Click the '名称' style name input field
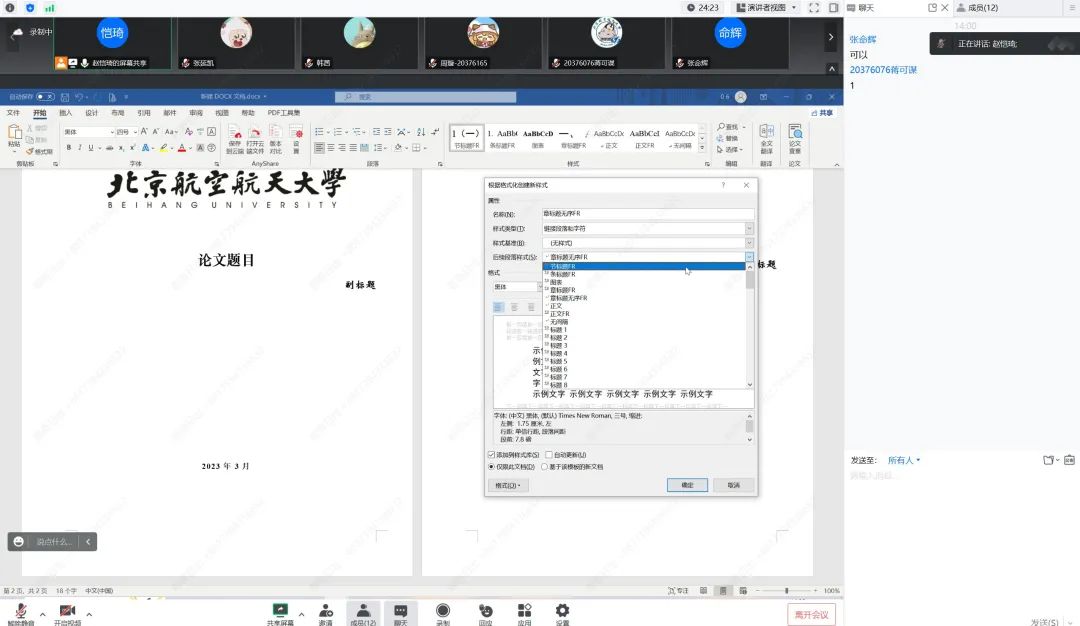 coord(647,214)
